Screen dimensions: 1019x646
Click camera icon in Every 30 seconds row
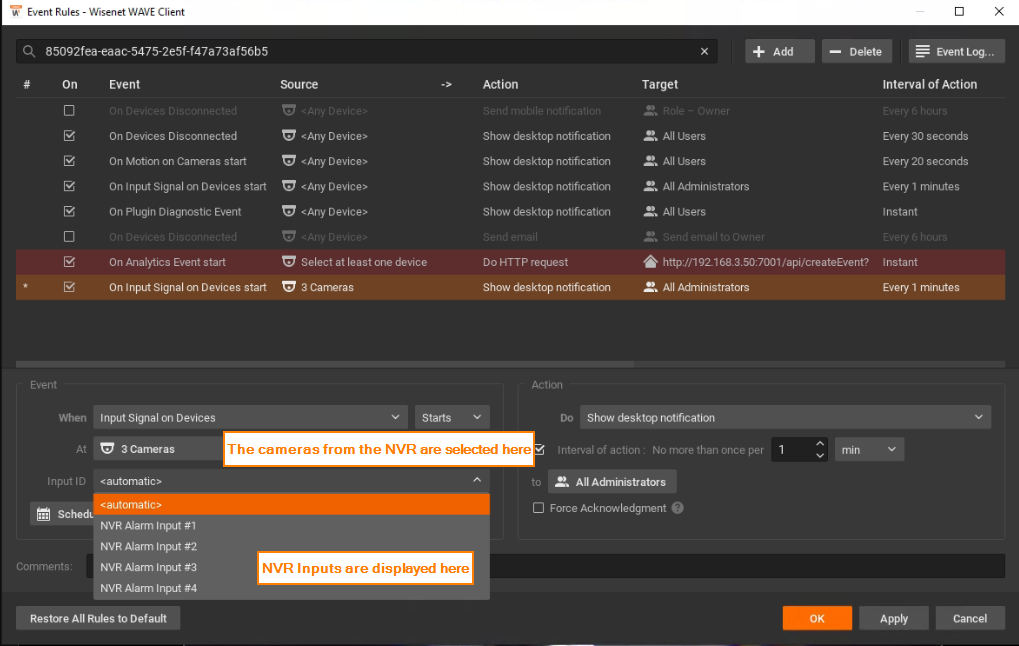click(289, 136)
